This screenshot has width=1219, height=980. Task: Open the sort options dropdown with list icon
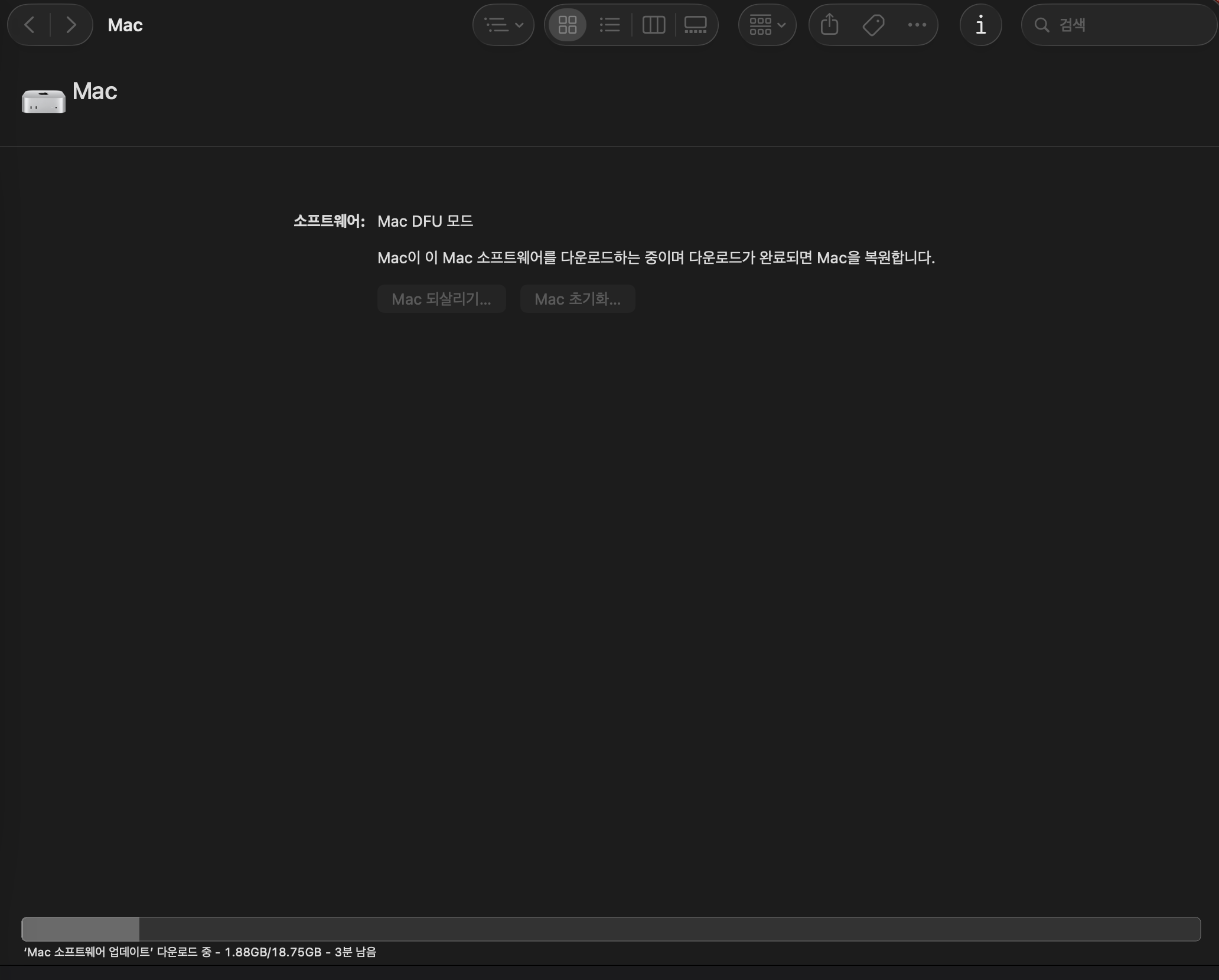click(503, 25)
